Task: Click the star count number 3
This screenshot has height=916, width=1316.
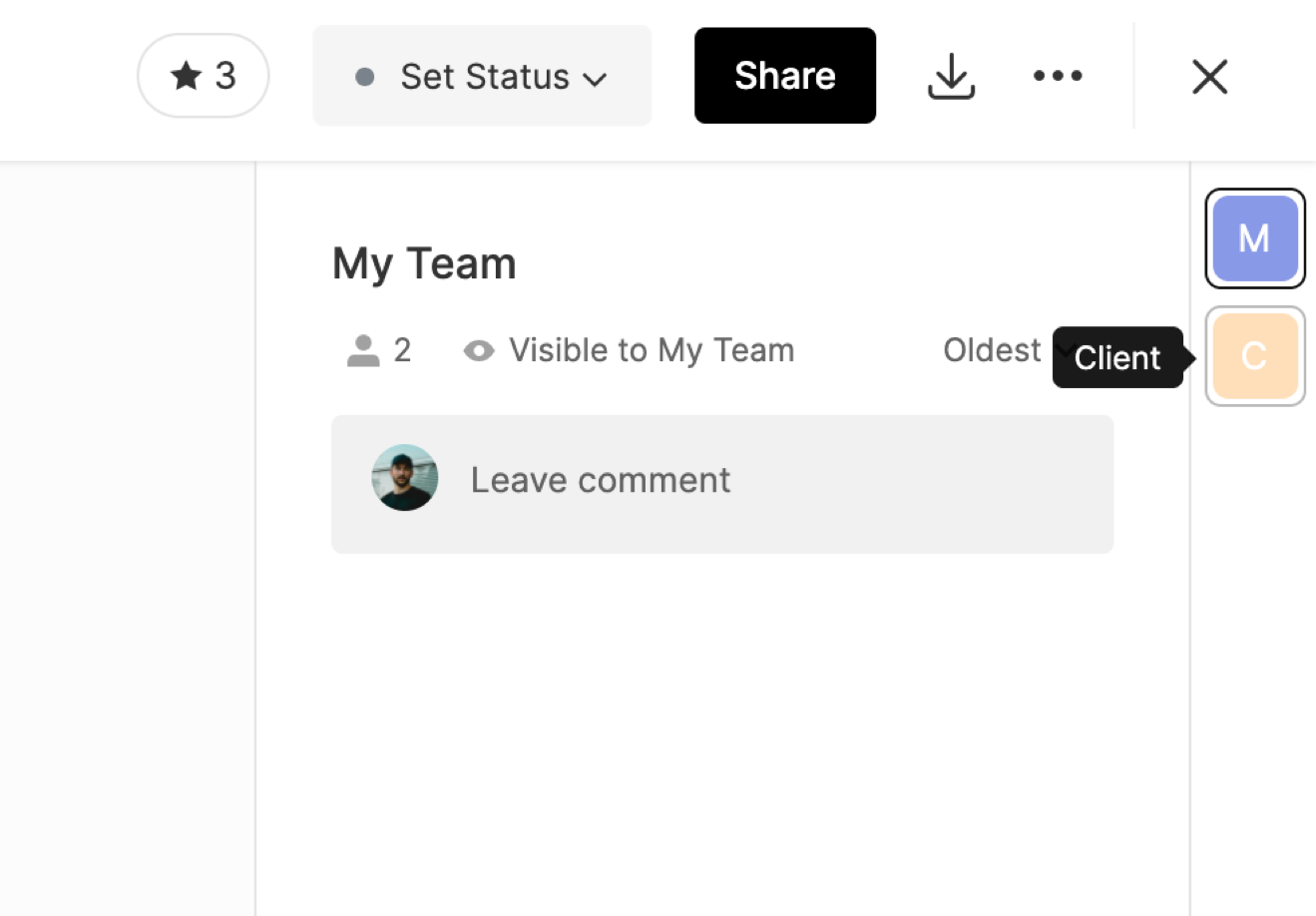Action: point(225,76)
